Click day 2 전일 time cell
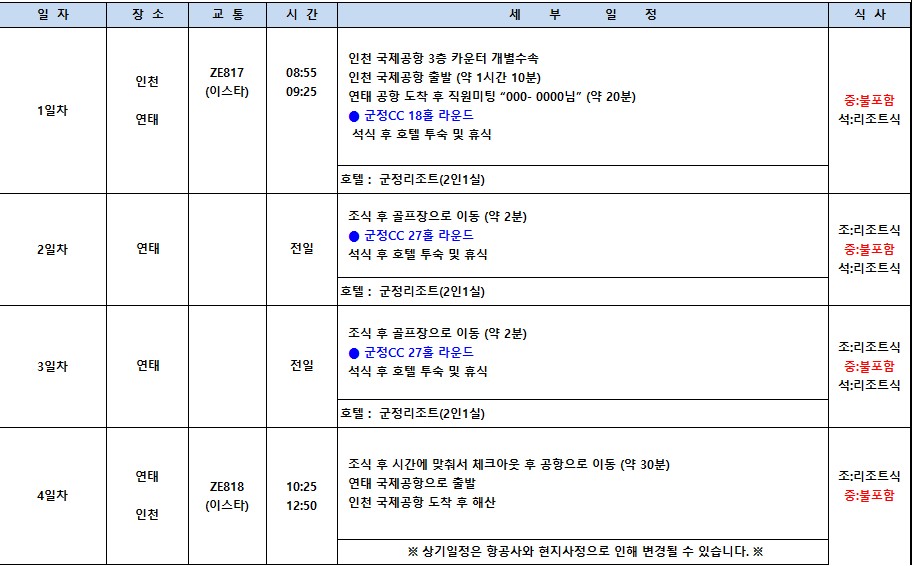This screenshot has height=566, width=915. [302, 249]
